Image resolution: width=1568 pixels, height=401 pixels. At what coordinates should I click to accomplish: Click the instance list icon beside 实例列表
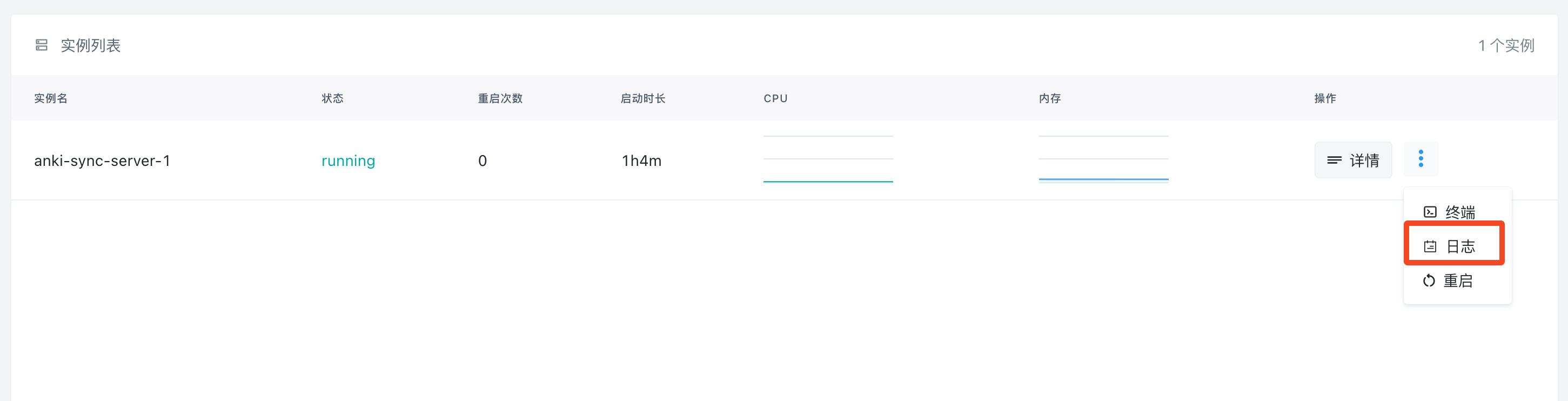(x=42, y=45)
